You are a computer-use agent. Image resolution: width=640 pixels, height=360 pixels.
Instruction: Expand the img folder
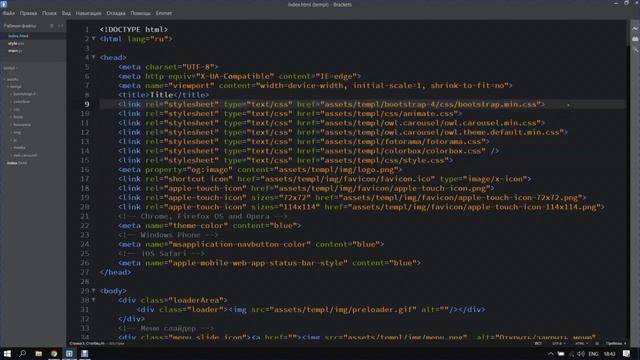tap(16, 132)
